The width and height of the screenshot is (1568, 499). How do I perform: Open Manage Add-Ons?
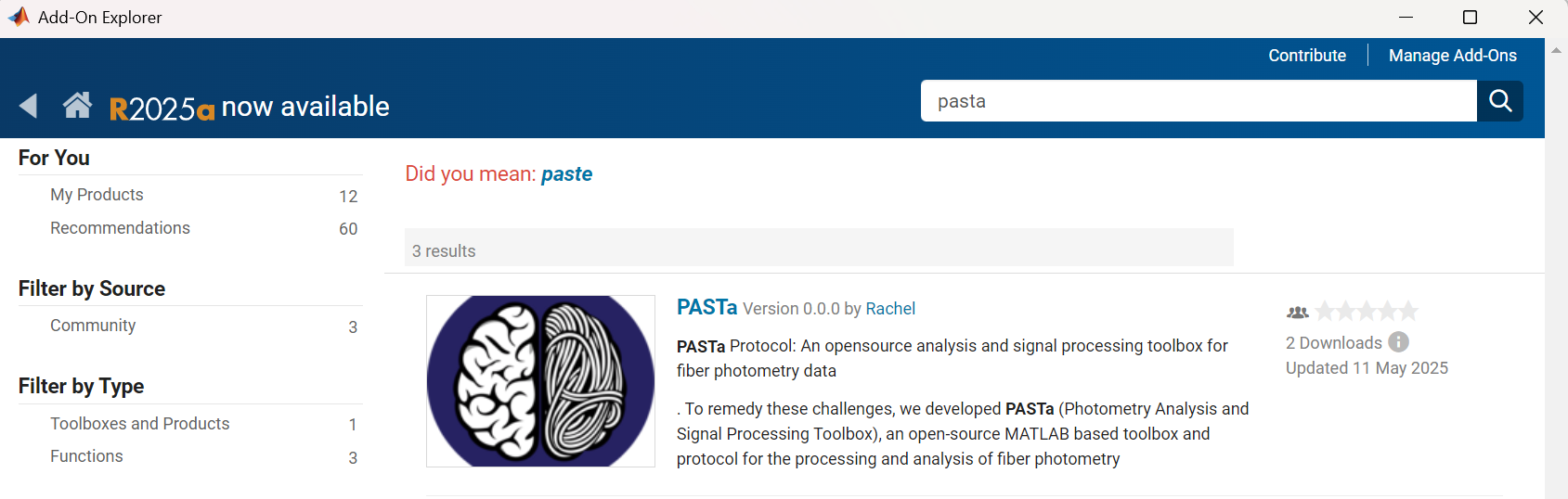tap(1453, 56)
